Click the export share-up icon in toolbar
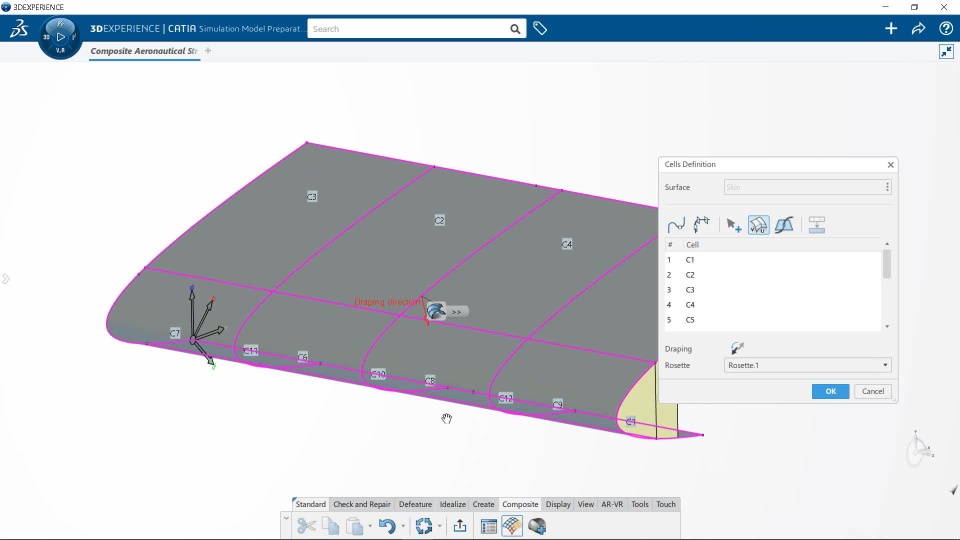 pos(460,526)
